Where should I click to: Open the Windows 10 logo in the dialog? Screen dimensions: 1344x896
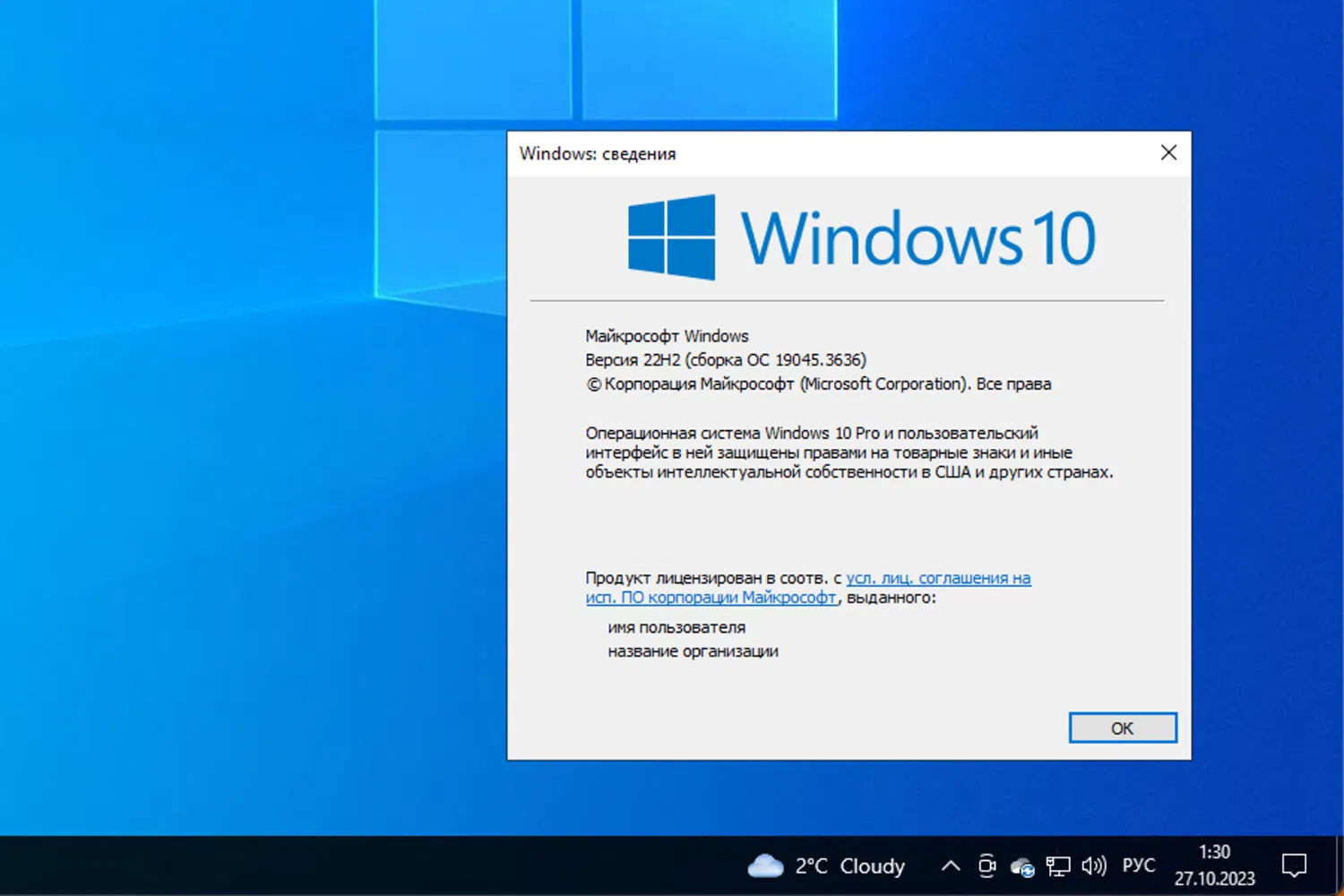(860, 235)
